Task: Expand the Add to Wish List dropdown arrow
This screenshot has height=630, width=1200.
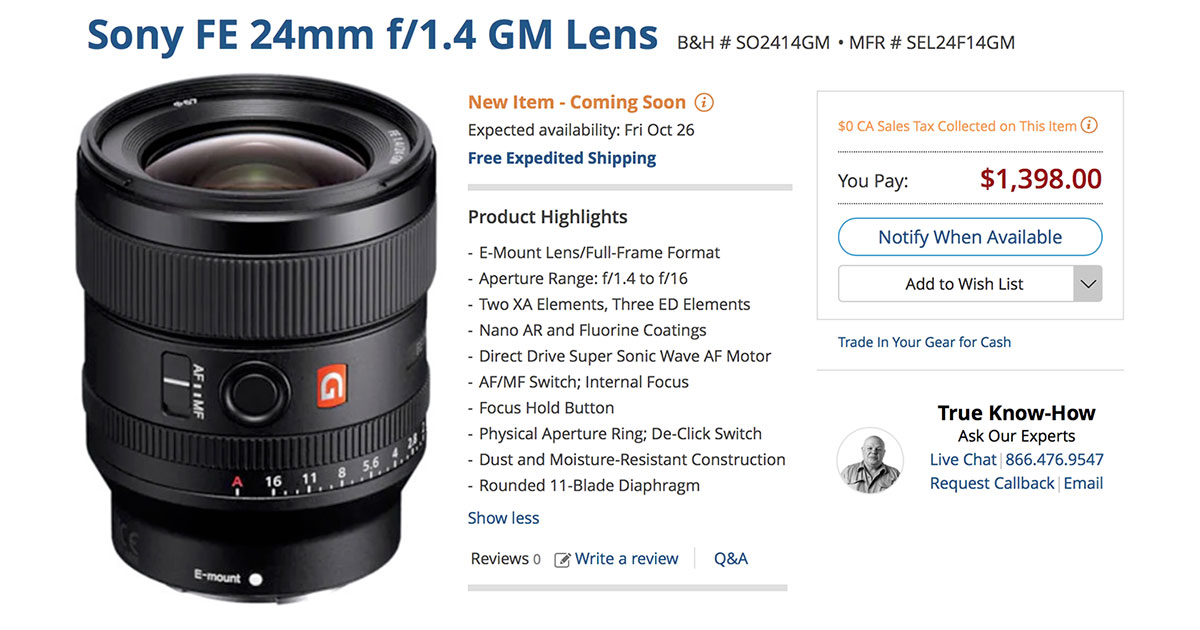Action: tap(1088, 283)
